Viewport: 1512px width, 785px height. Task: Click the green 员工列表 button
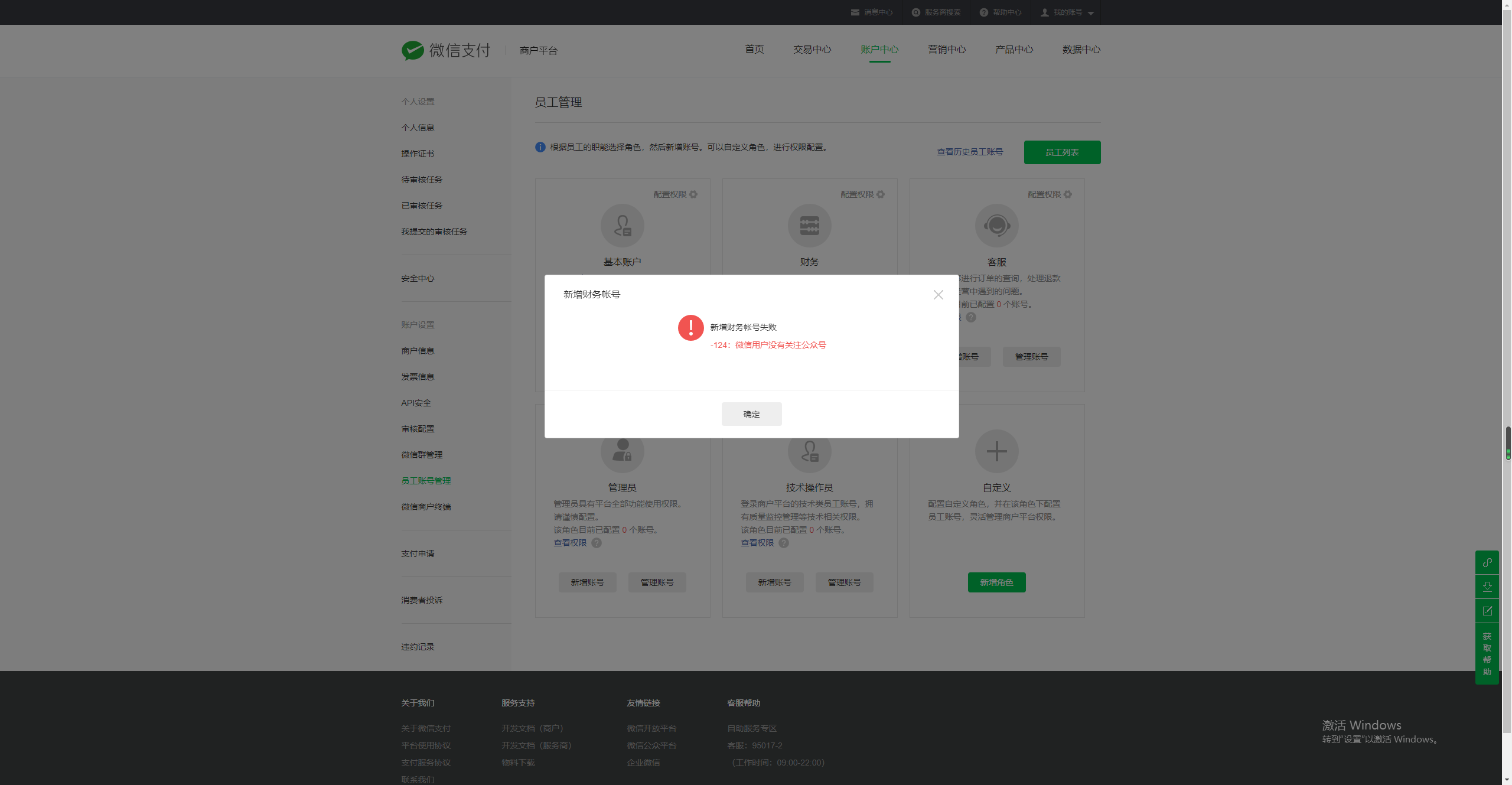point(1062,152)
